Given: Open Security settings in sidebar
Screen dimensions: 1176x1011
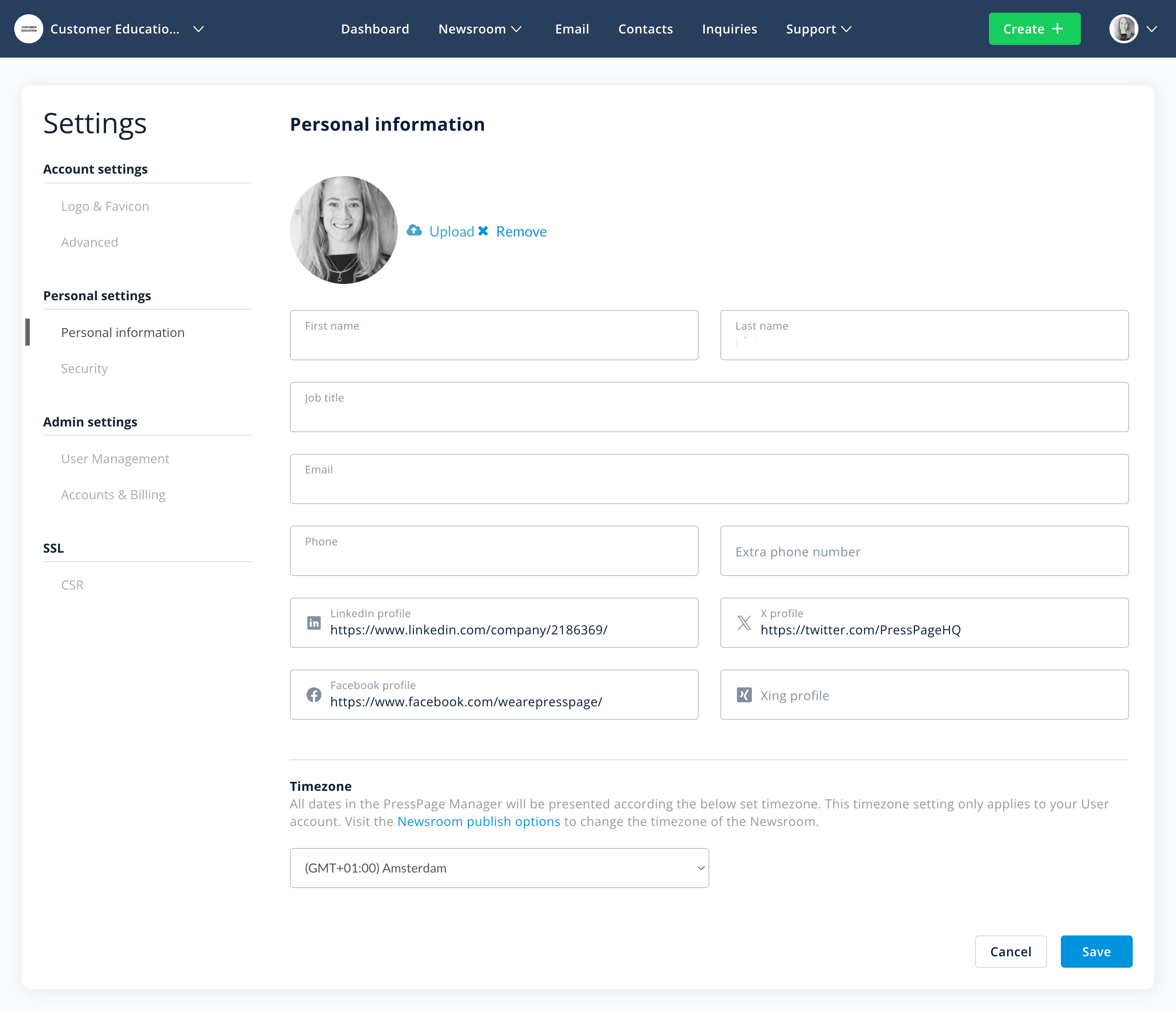Looking at the screenshot, I should tap(84, 368).
